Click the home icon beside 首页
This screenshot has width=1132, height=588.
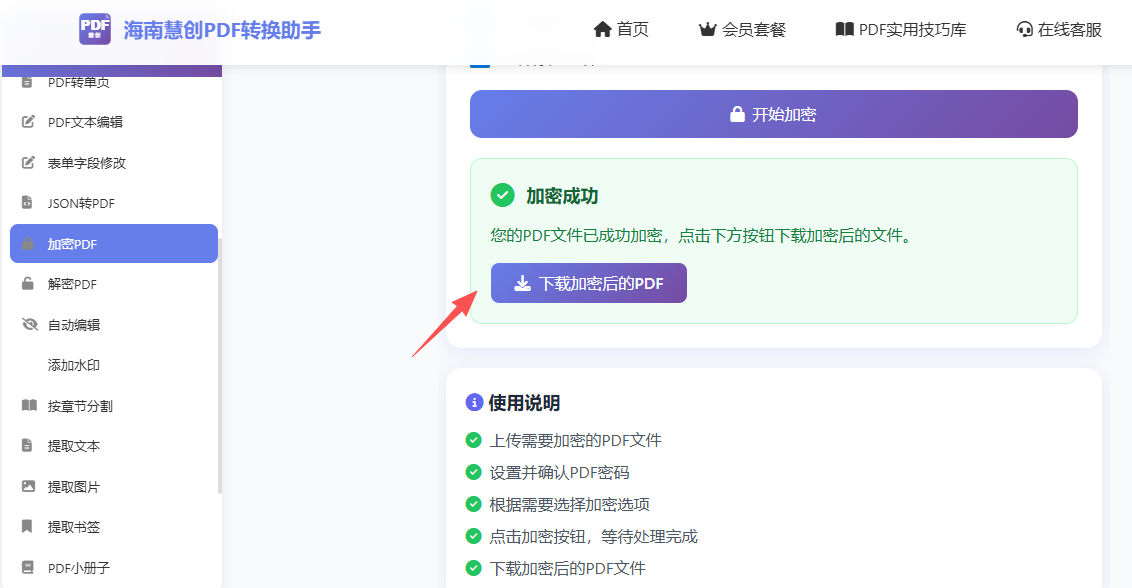pos(602,30)
